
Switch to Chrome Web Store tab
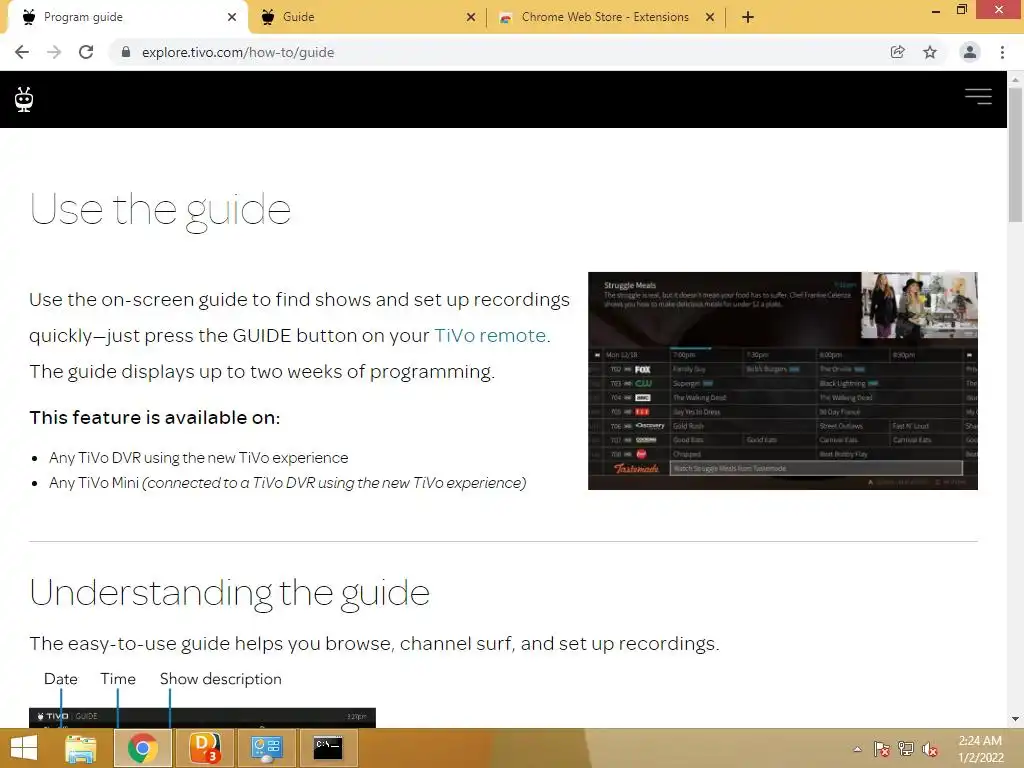point(605,17)
